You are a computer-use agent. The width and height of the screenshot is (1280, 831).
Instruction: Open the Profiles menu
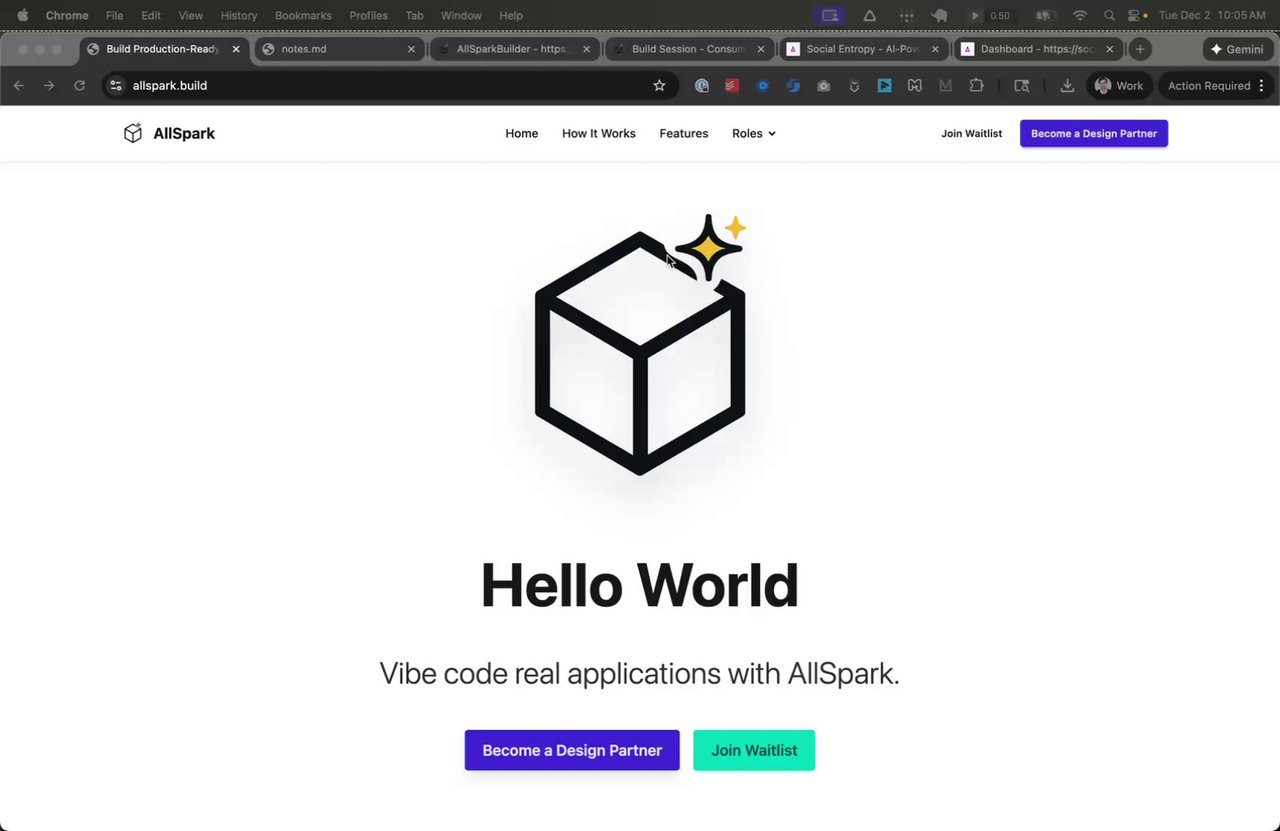(369, 15)
